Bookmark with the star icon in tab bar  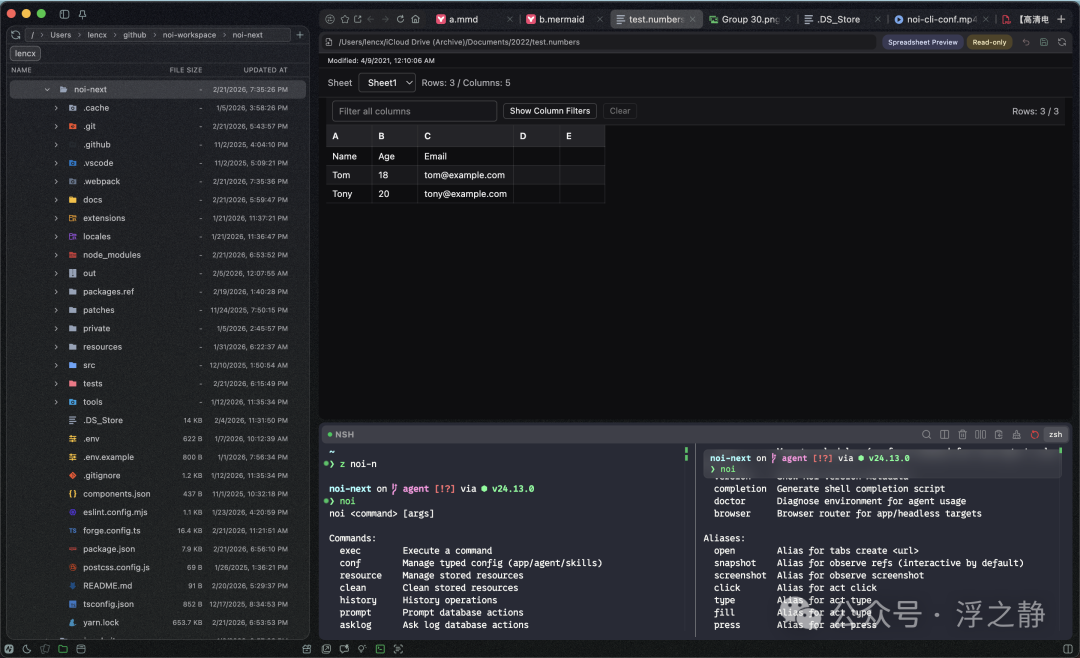pyautogui.click(x=344, y=19)
